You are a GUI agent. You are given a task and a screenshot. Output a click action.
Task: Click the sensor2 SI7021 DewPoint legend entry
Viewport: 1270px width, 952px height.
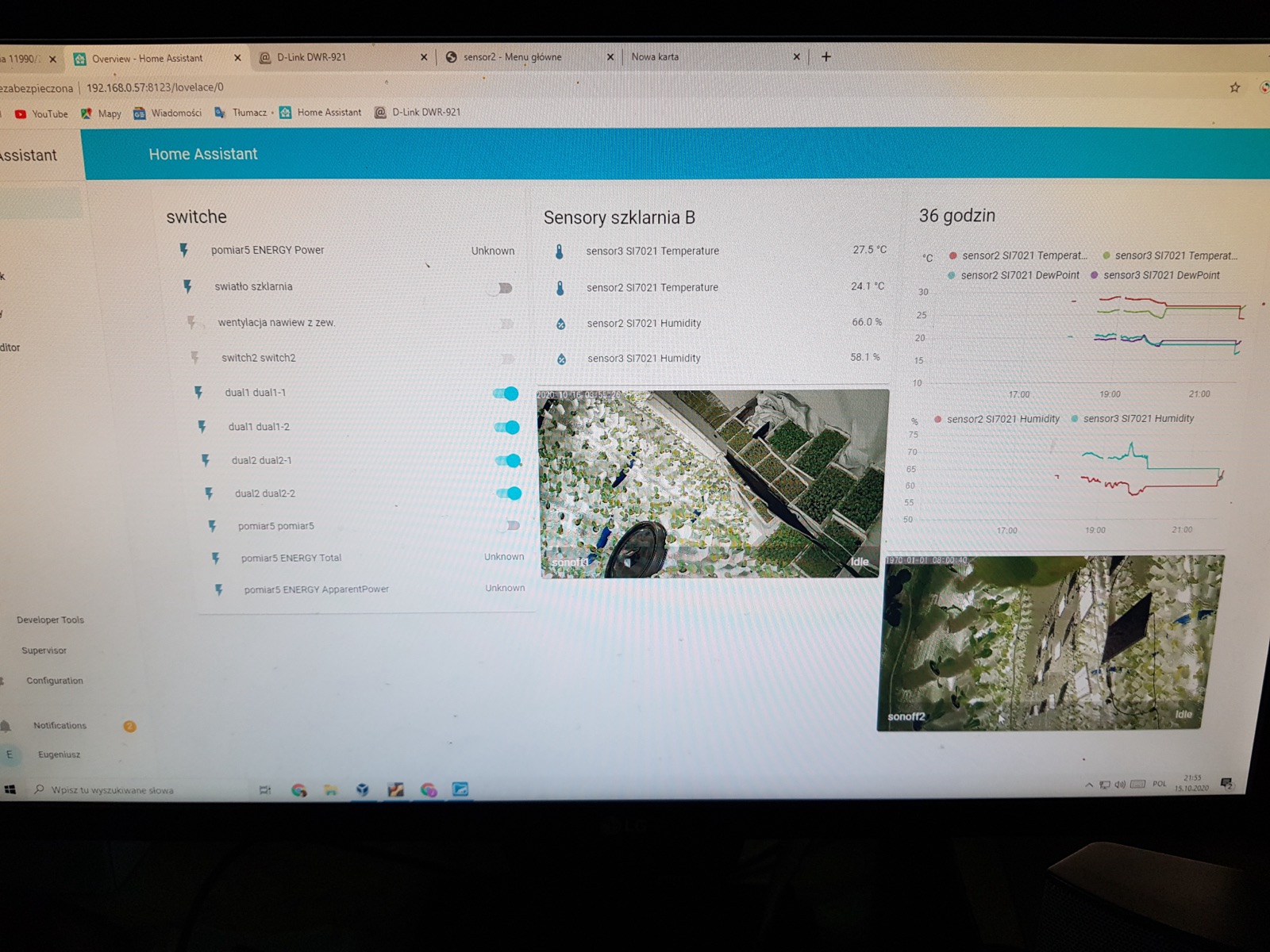[x=1014, y=275]
